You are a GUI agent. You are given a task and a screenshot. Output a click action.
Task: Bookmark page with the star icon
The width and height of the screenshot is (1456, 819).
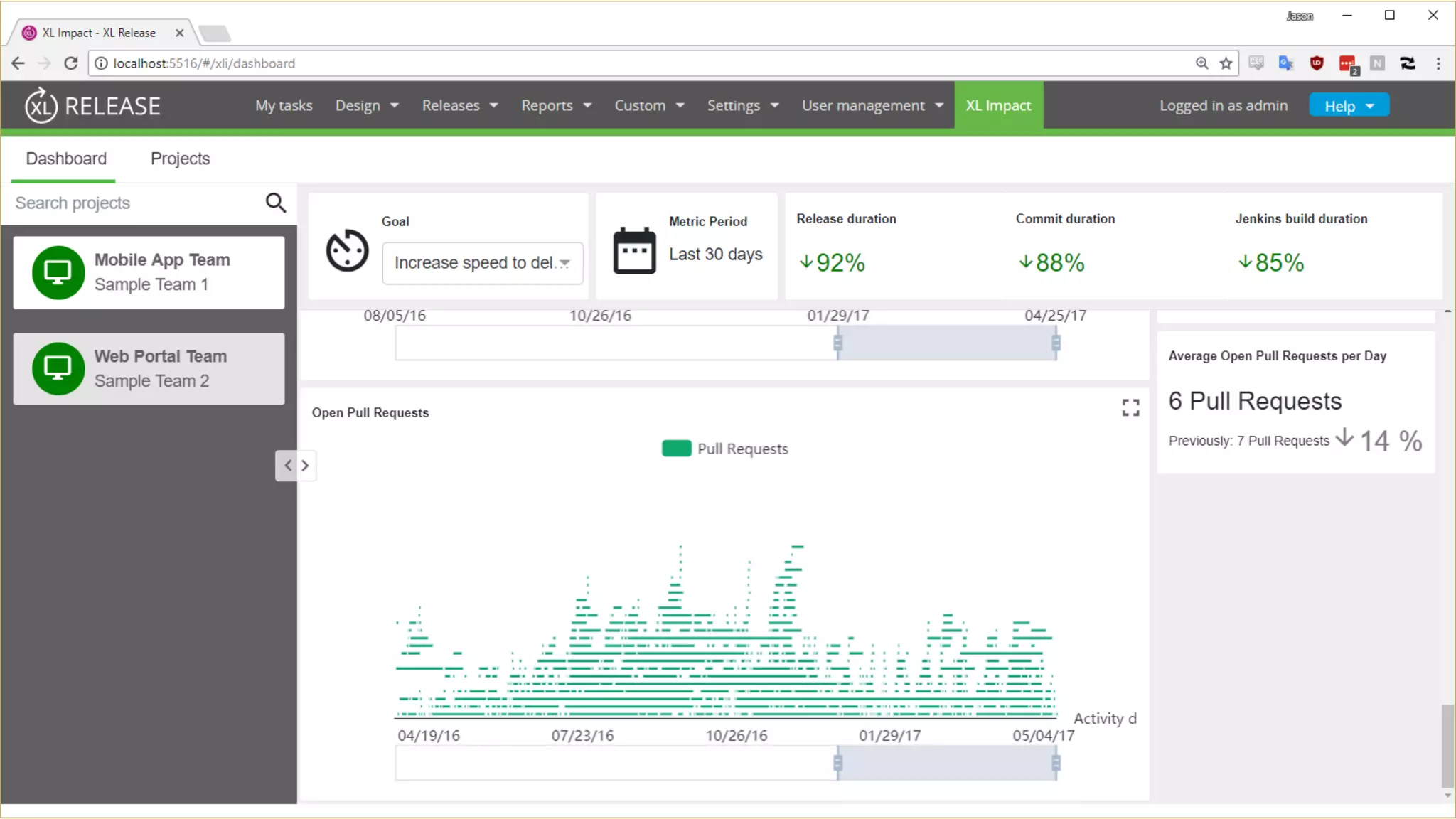click(1226, 63)
